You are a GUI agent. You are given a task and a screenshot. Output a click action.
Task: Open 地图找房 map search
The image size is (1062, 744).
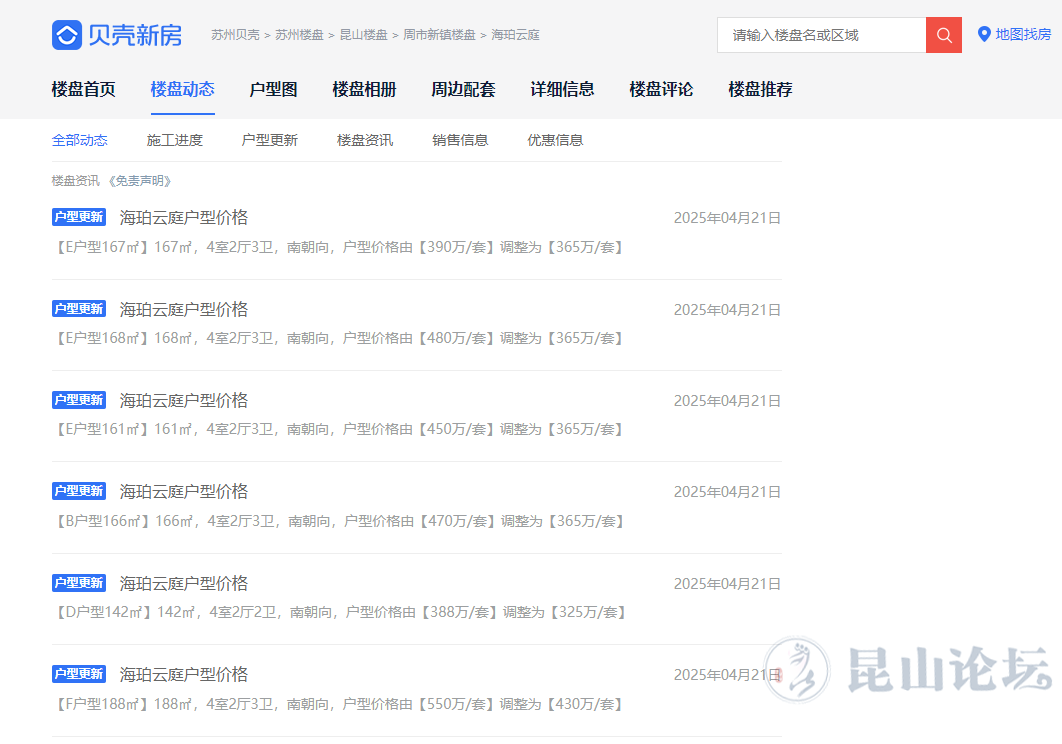click(1014, 35)
